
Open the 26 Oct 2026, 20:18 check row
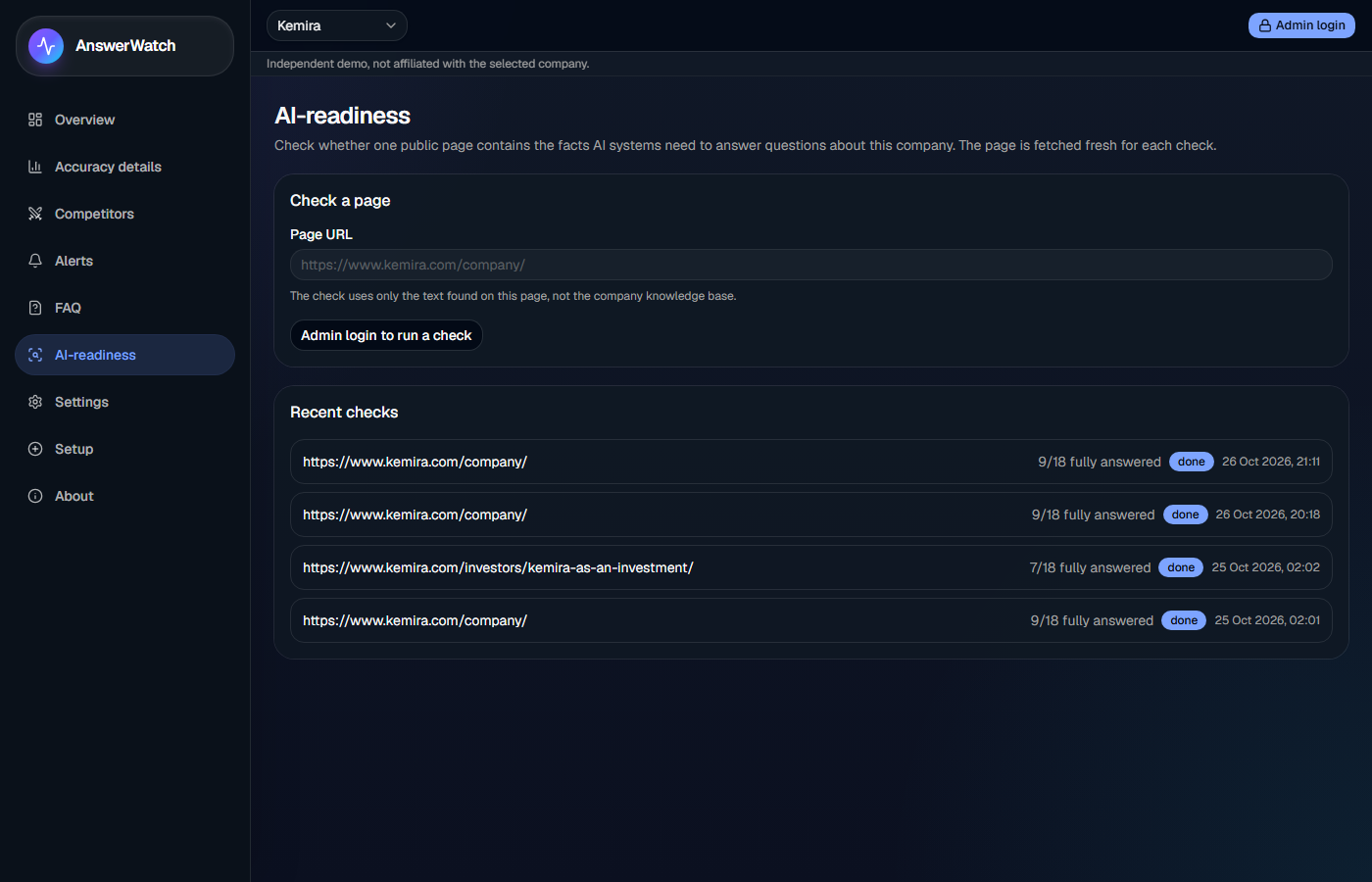point(810,514)
